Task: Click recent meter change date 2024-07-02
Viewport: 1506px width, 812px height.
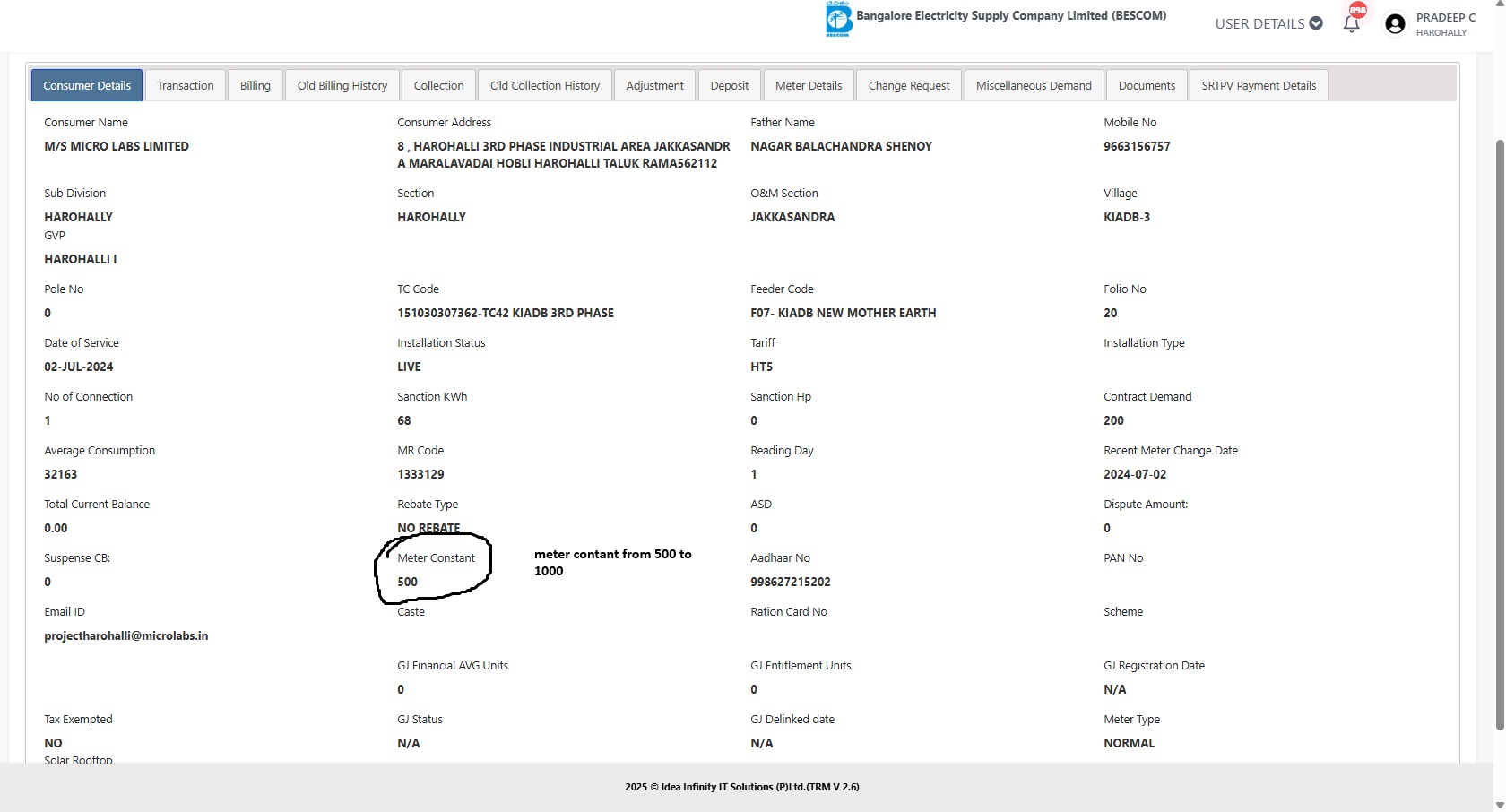Action: tap(1135, 474)
